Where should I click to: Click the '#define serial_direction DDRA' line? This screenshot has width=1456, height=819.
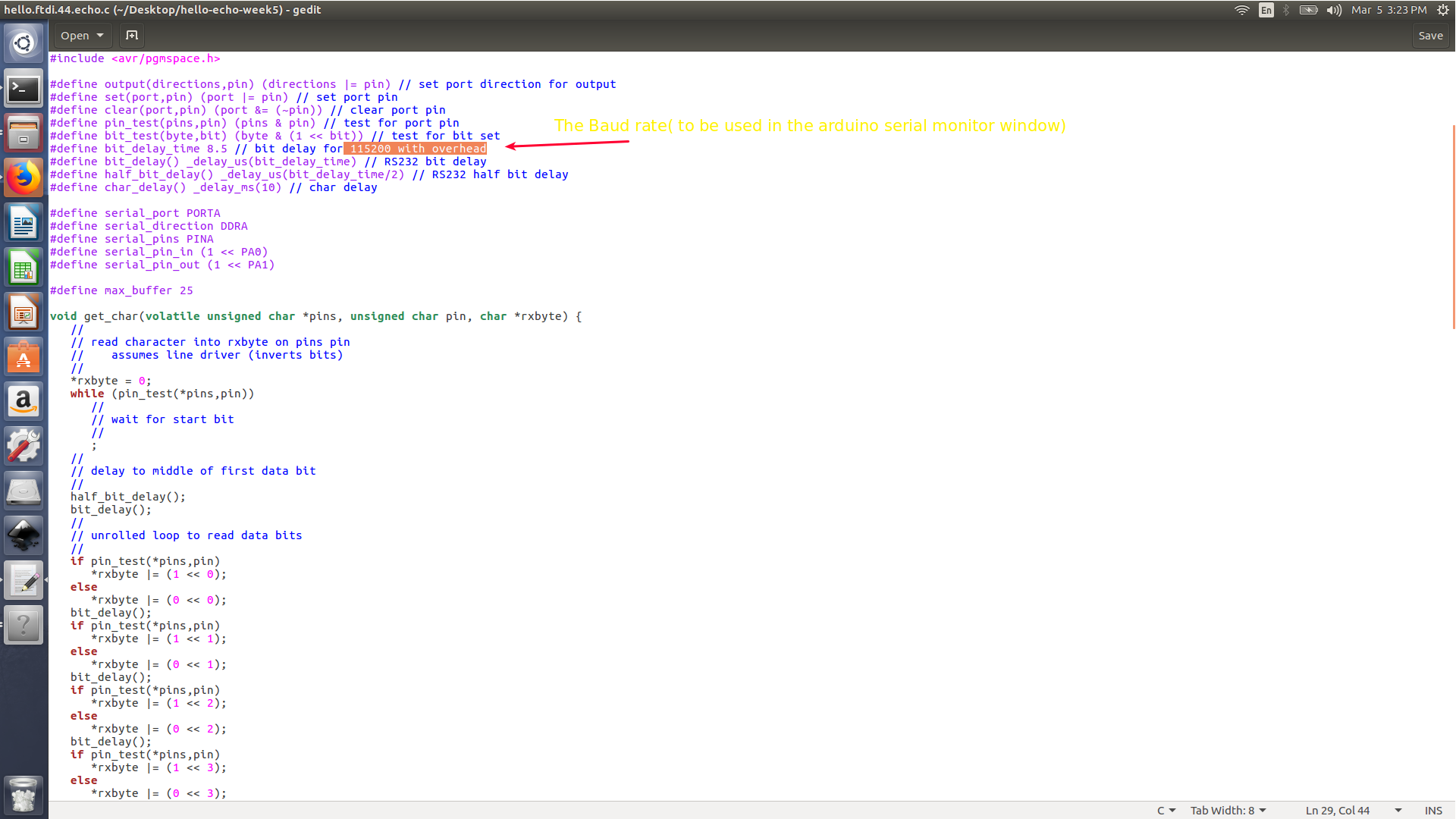point(149,226)
